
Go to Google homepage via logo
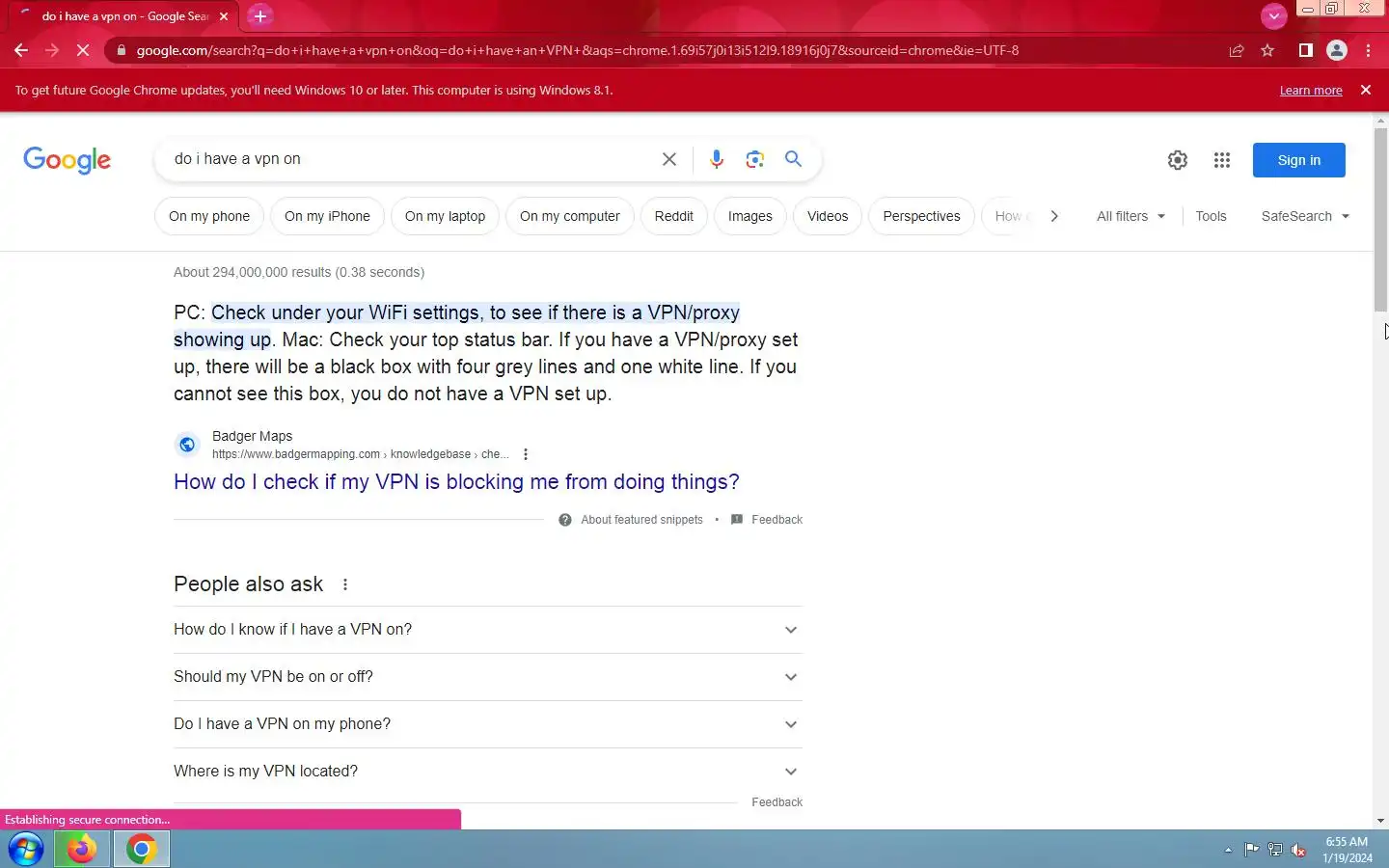(x=68, y=160)
